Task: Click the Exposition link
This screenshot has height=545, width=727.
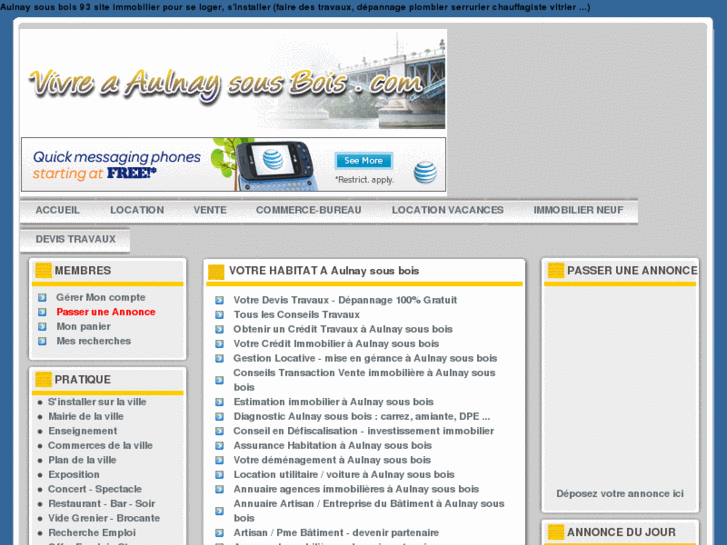Action: [x=74, y=474]
